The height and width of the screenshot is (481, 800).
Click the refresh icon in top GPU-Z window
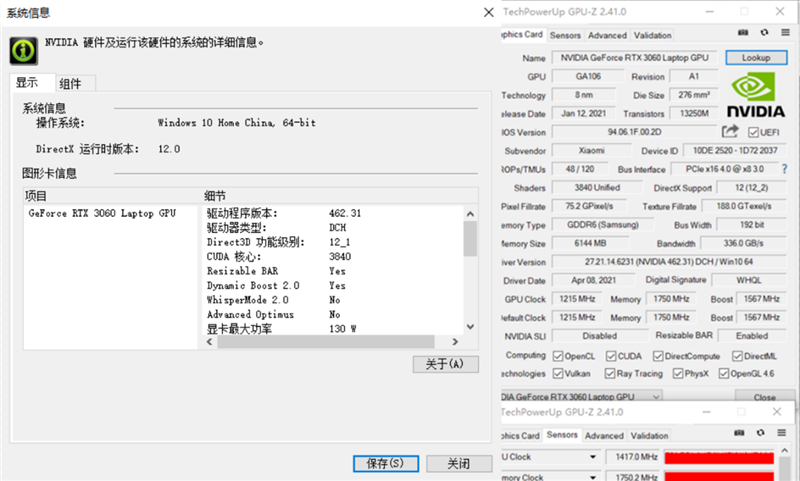click(x=764, y=33)
